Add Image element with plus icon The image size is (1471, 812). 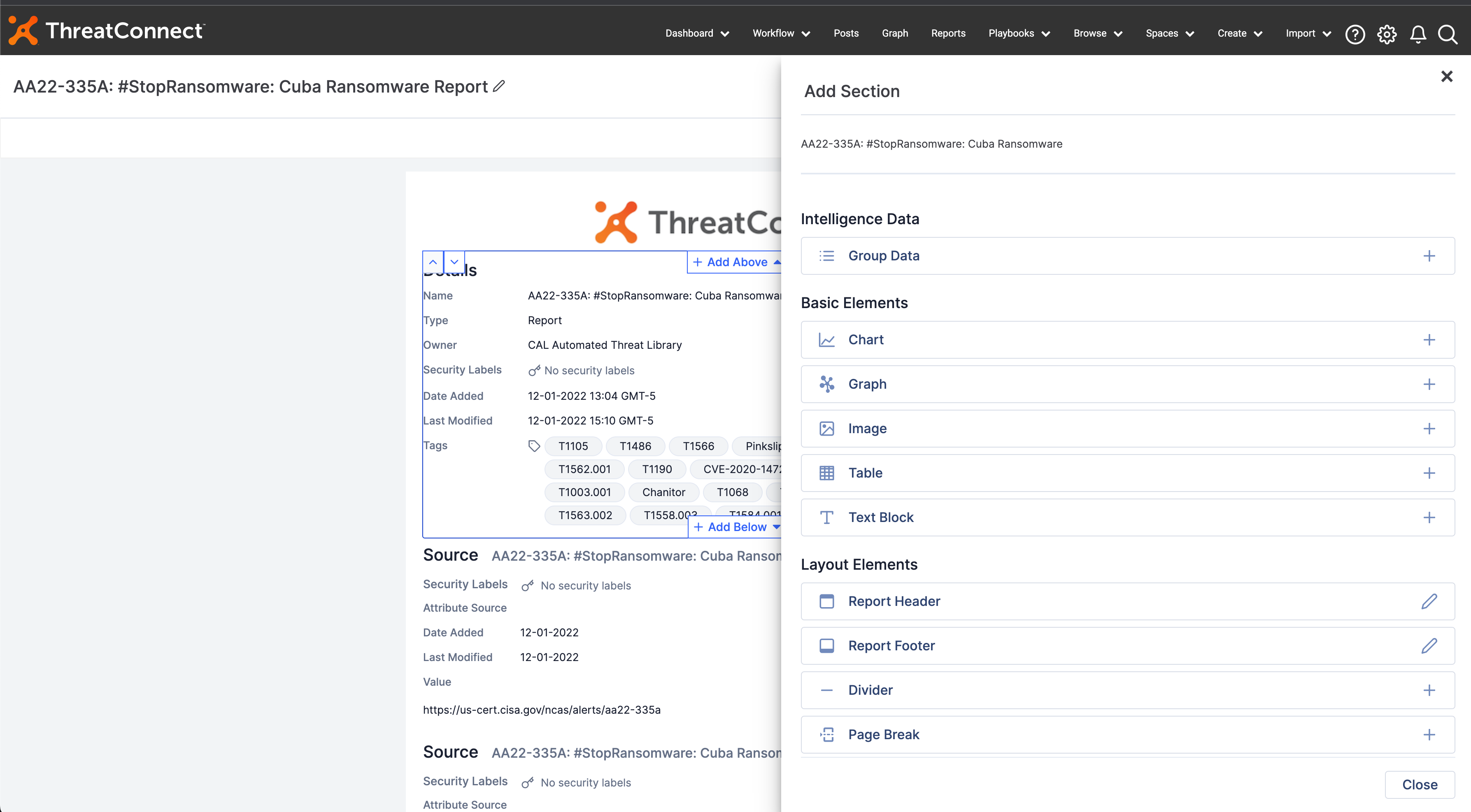point(1429,429)
